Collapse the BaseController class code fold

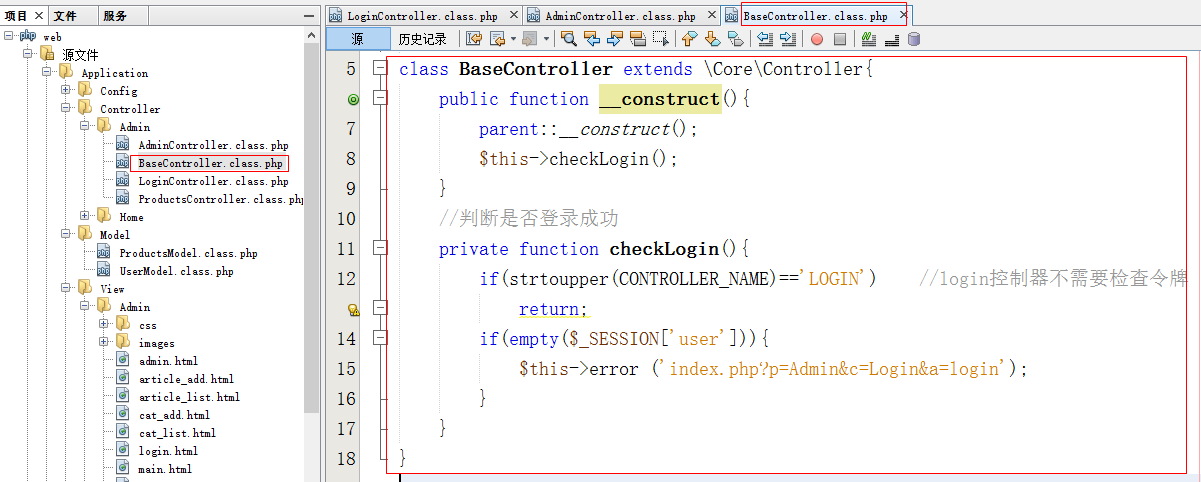pos(379,69)
